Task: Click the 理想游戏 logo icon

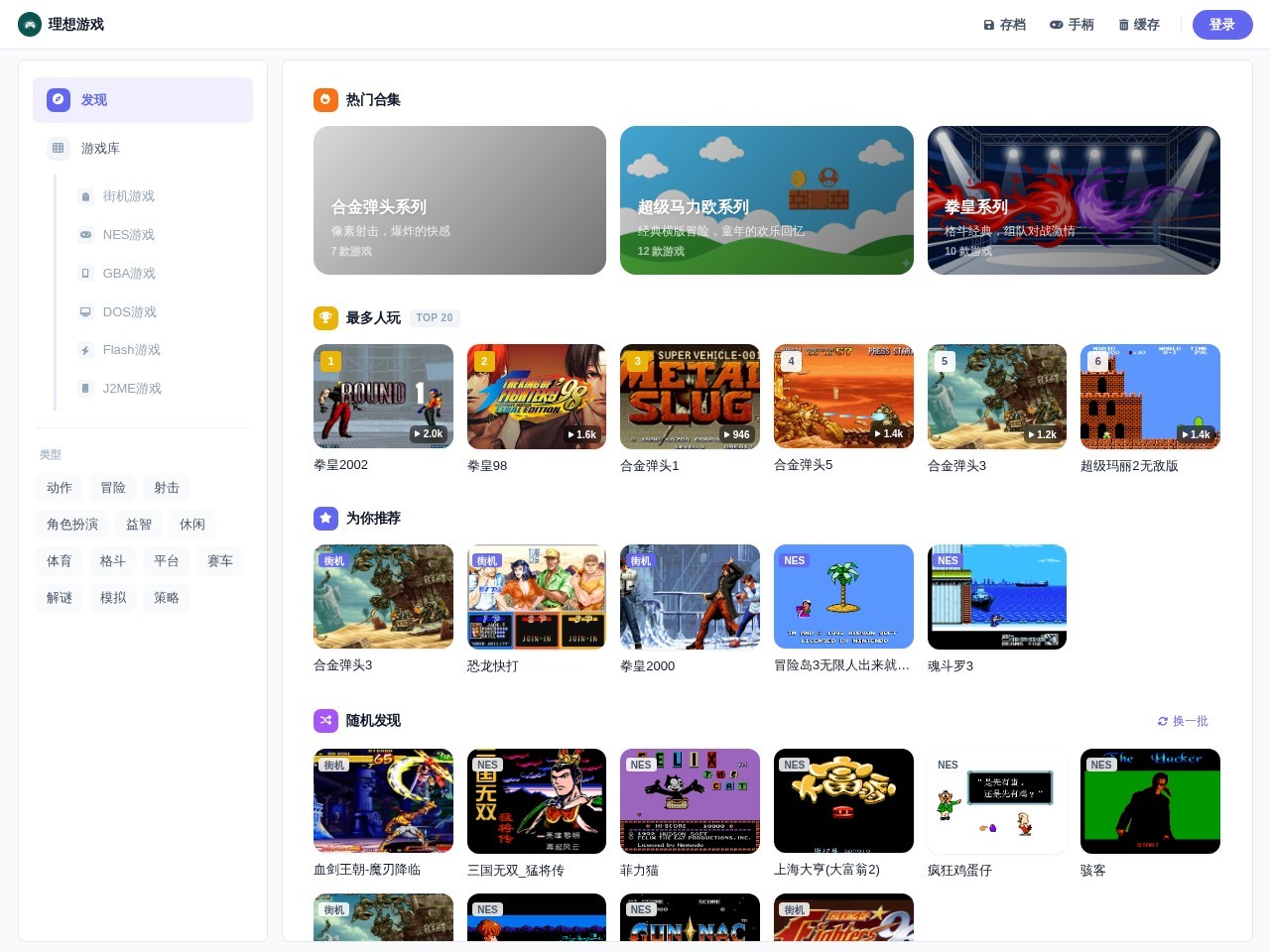Action: pos(30,24)
